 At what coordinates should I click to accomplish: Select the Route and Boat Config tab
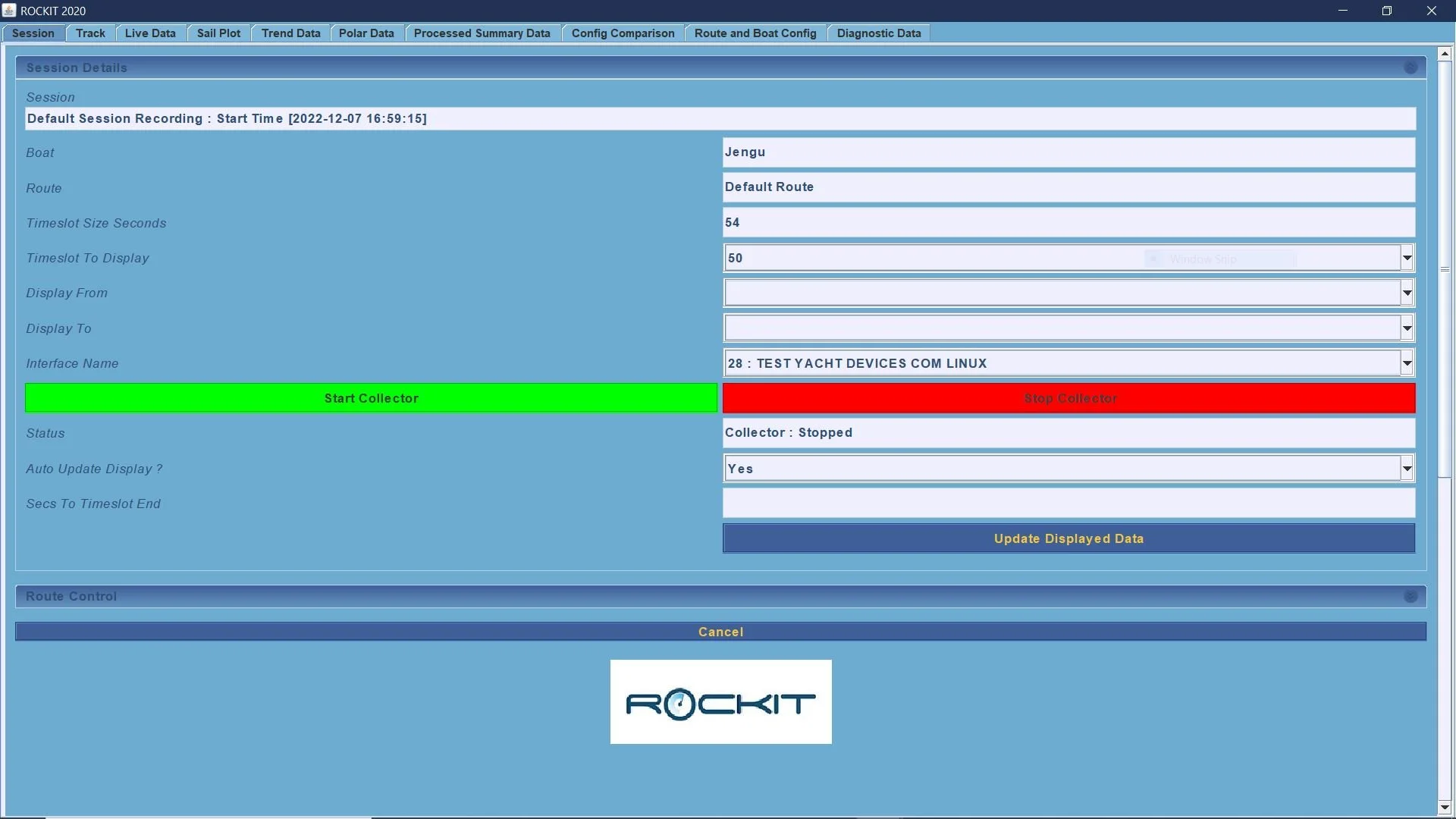click(755, 33)
